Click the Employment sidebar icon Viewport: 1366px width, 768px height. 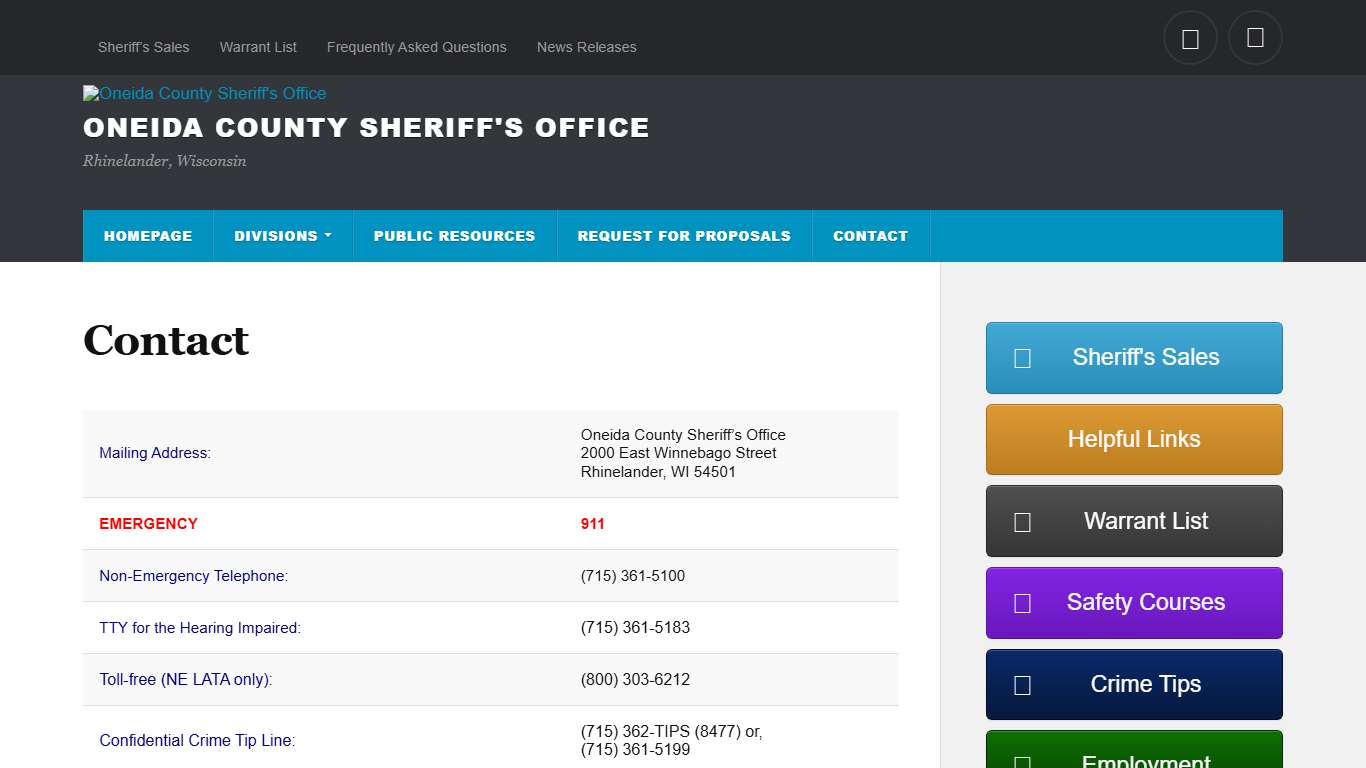[1021, 761]
